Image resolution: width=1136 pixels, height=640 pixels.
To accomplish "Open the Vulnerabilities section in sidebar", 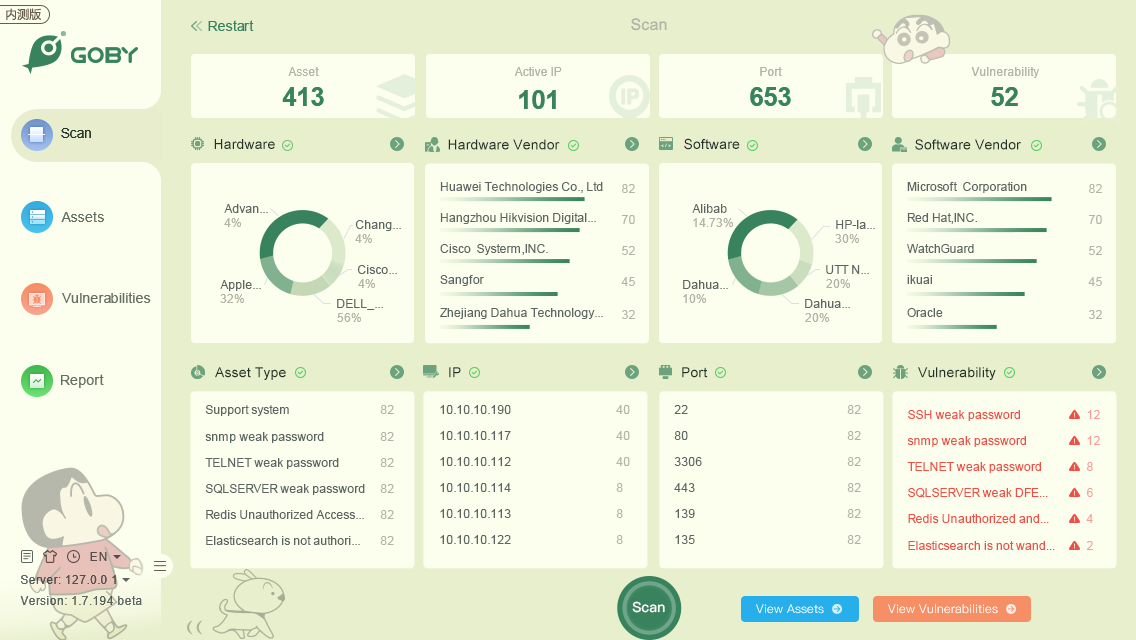I will [105, 298].
